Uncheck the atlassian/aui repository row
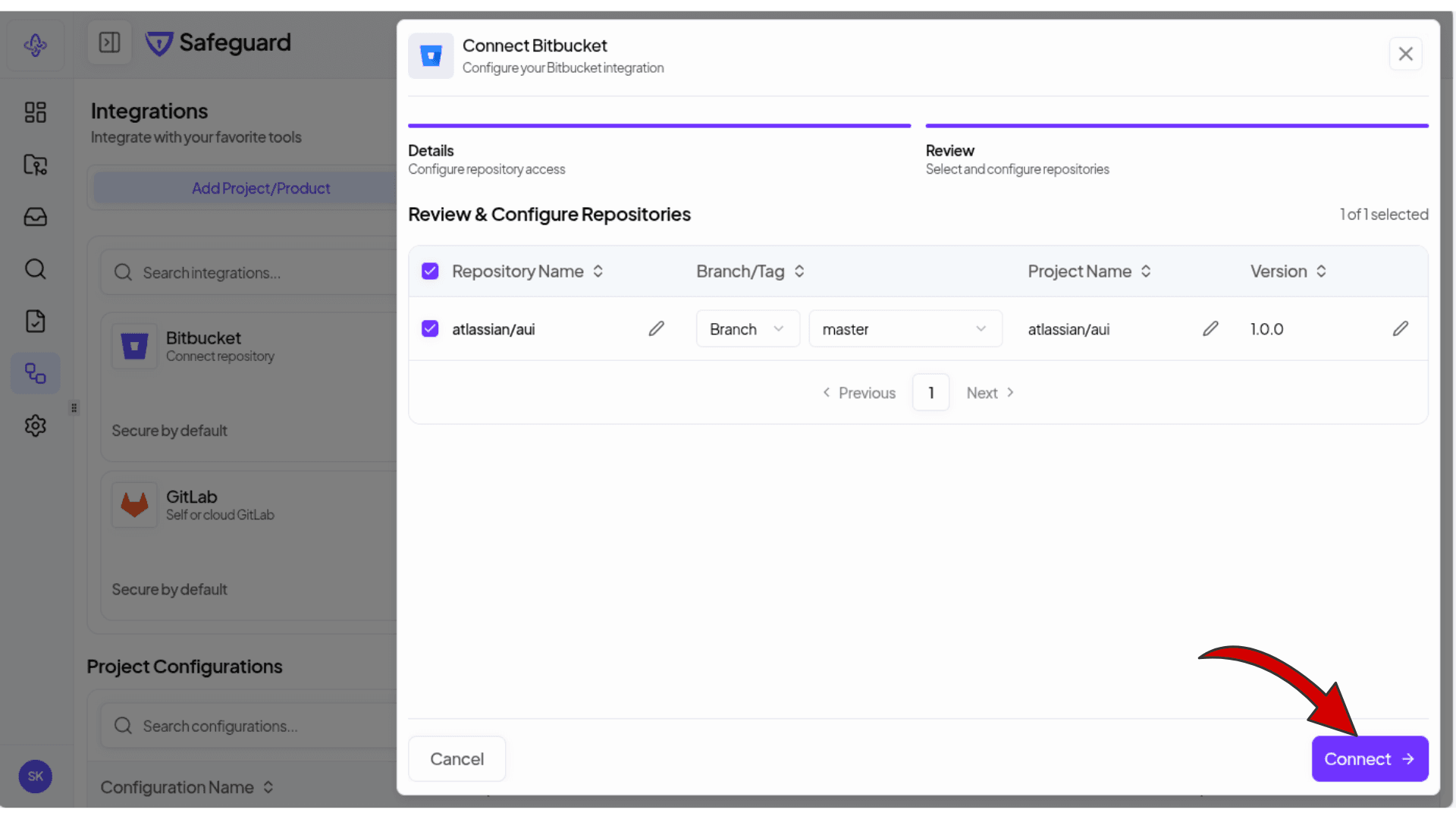 click(x=430, y=328)
